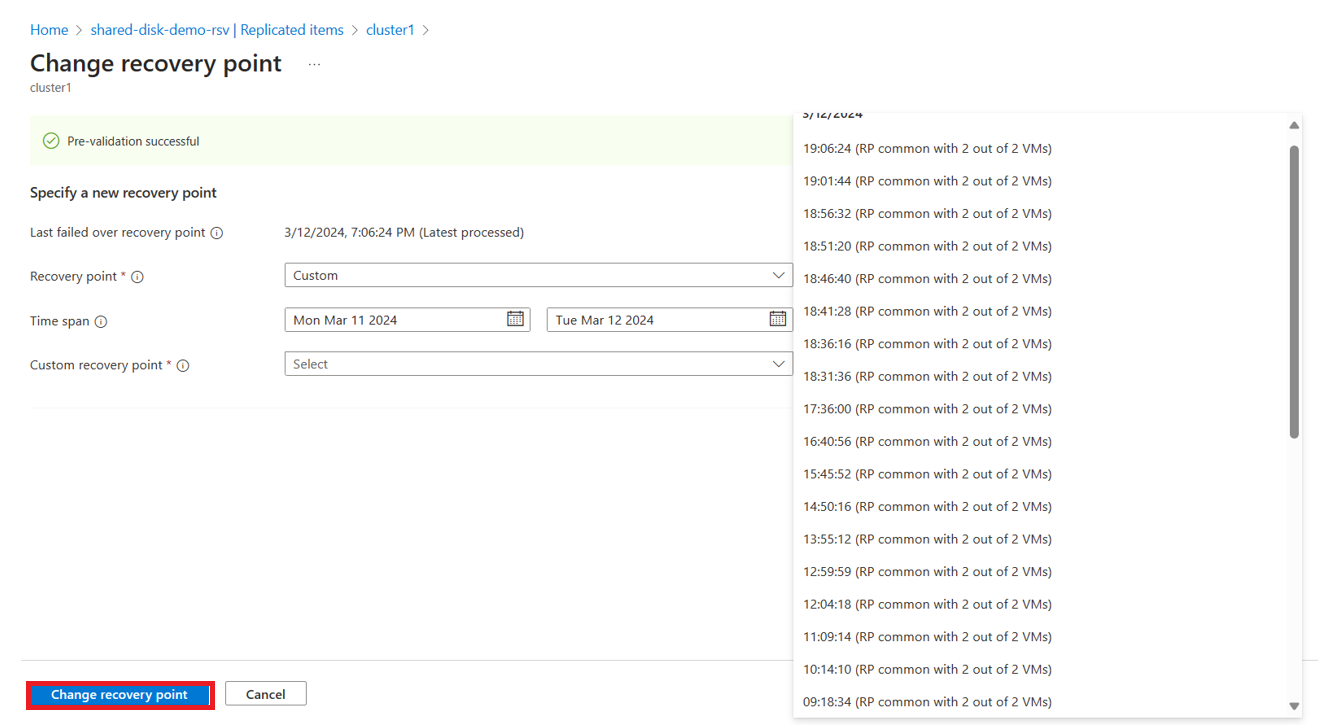Click the Custom recovery point info icon

point(182,365)
